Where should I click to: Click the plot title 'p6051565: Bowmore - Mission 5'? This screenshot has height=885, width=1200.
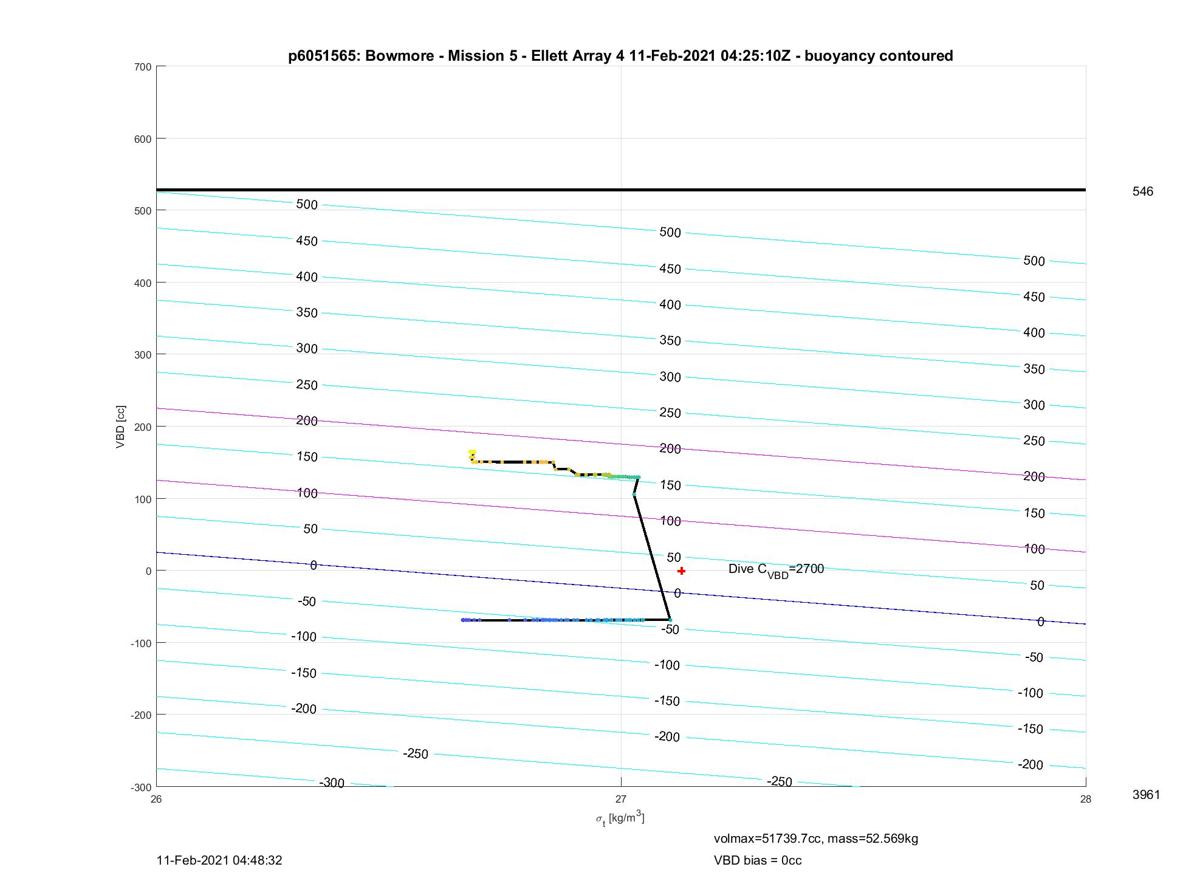pyautogui.click(x=620, y=56)
